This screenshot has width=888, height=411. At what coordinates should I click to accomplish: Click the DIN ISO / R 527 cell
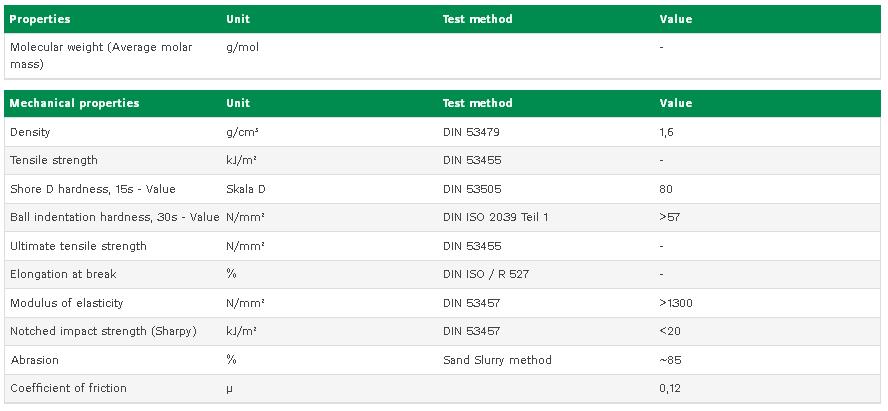487,274
